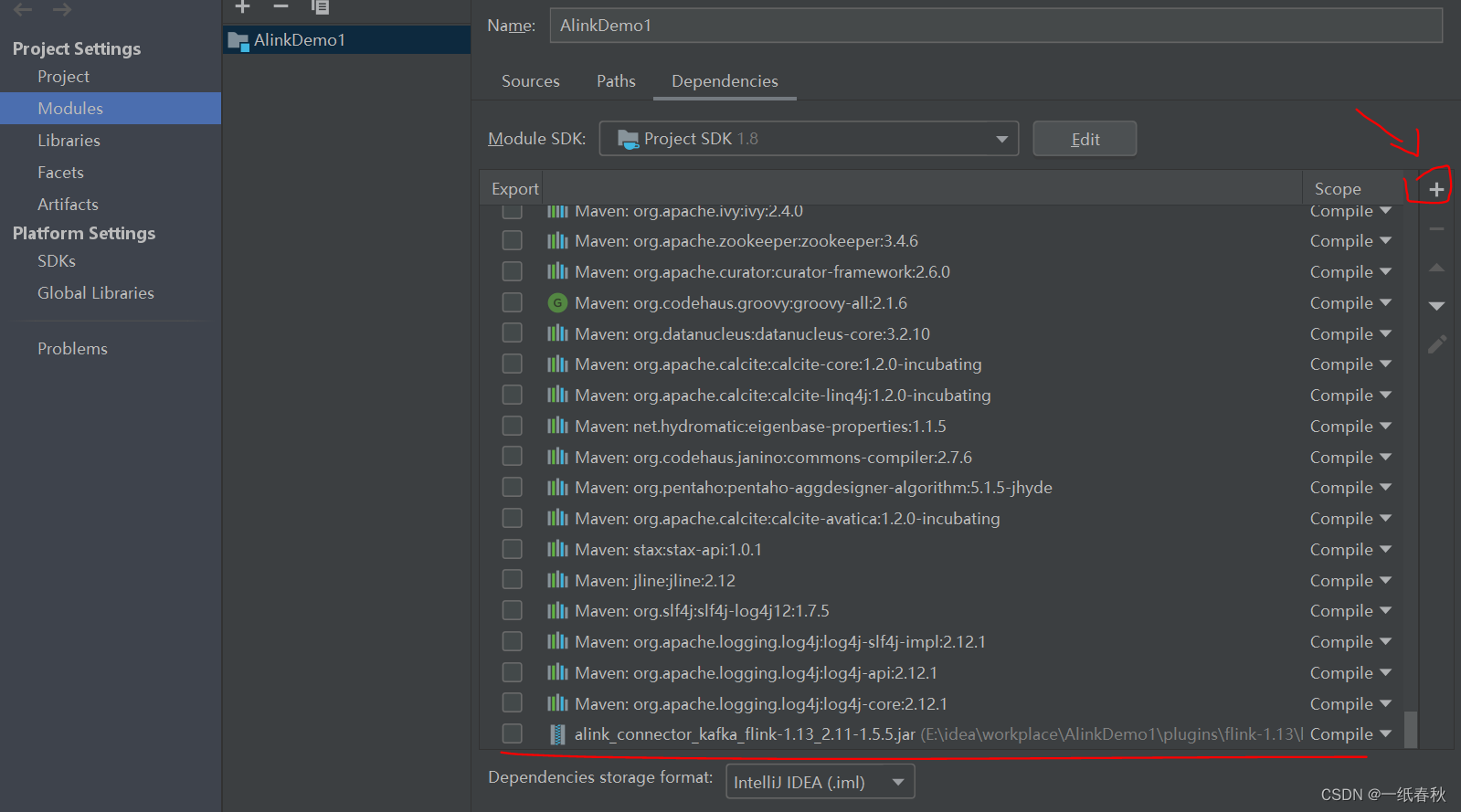Click the datanucleus-core library icon
This screenshot has height=812, width=1461.
pos(557,333)
